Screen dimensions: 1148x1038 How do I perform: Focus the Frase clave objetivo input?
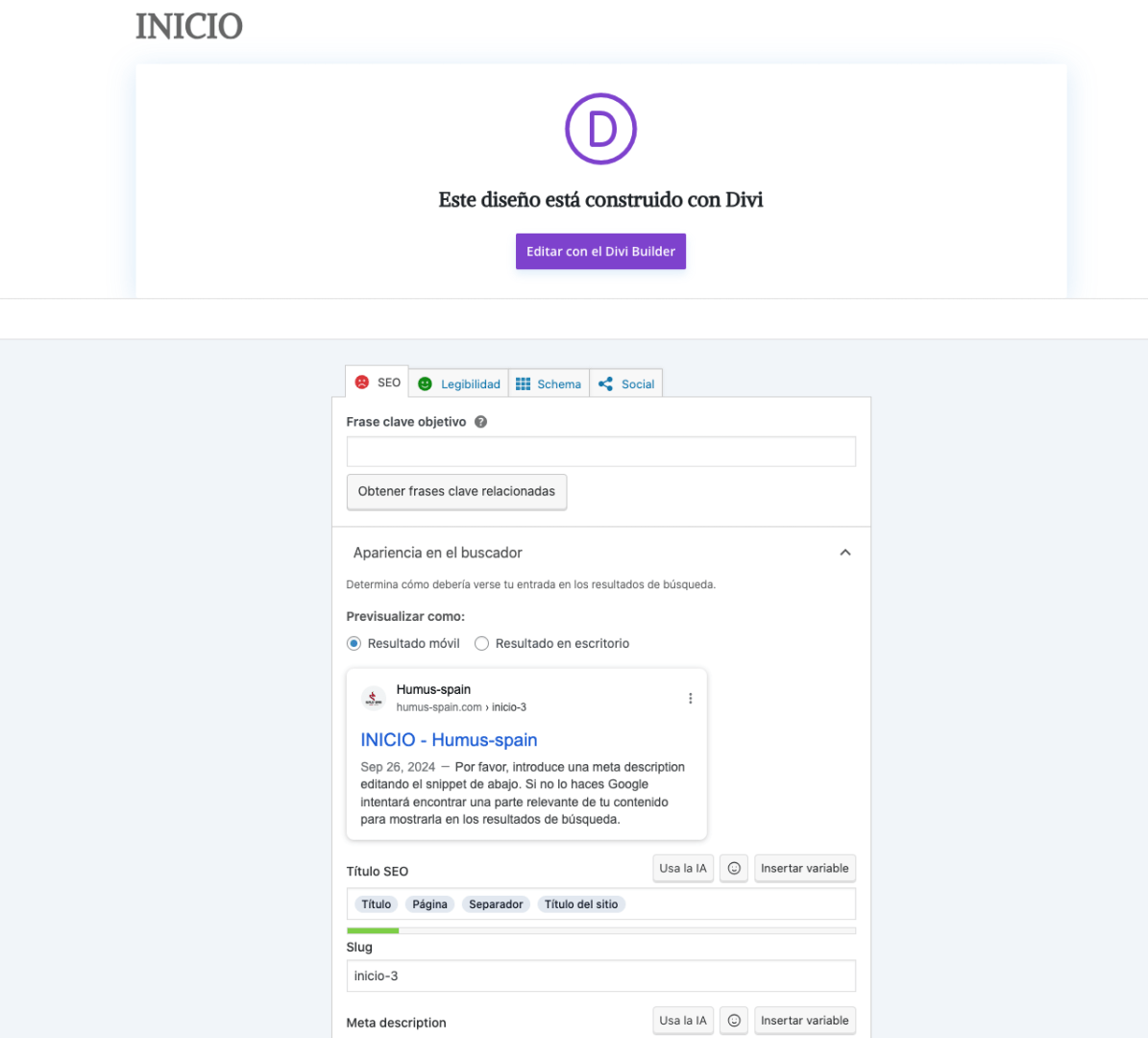tap(600, 451)
